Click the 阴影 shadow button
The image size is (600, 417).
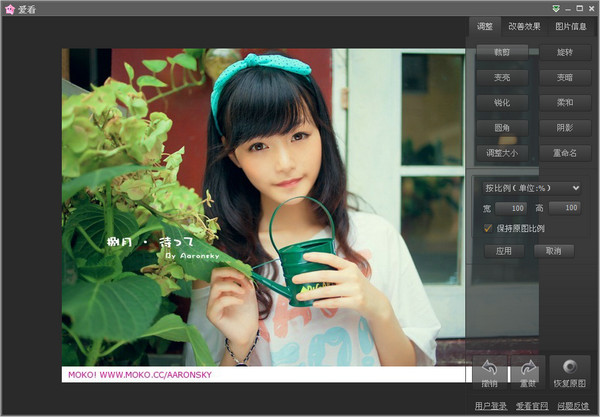pos(565,128)
